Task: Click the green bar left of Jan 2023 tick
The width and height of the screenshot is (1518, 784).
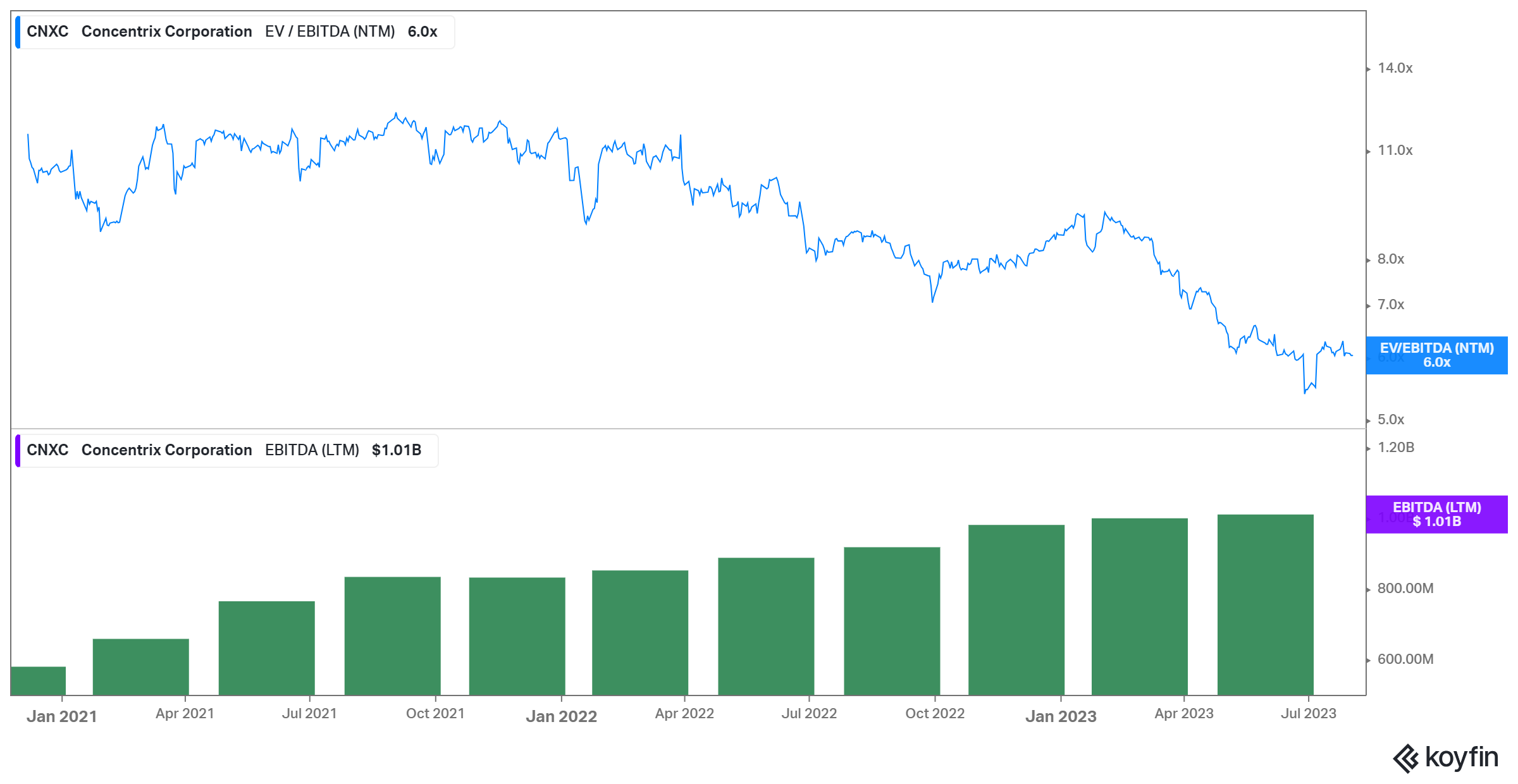Action: 1016,610
